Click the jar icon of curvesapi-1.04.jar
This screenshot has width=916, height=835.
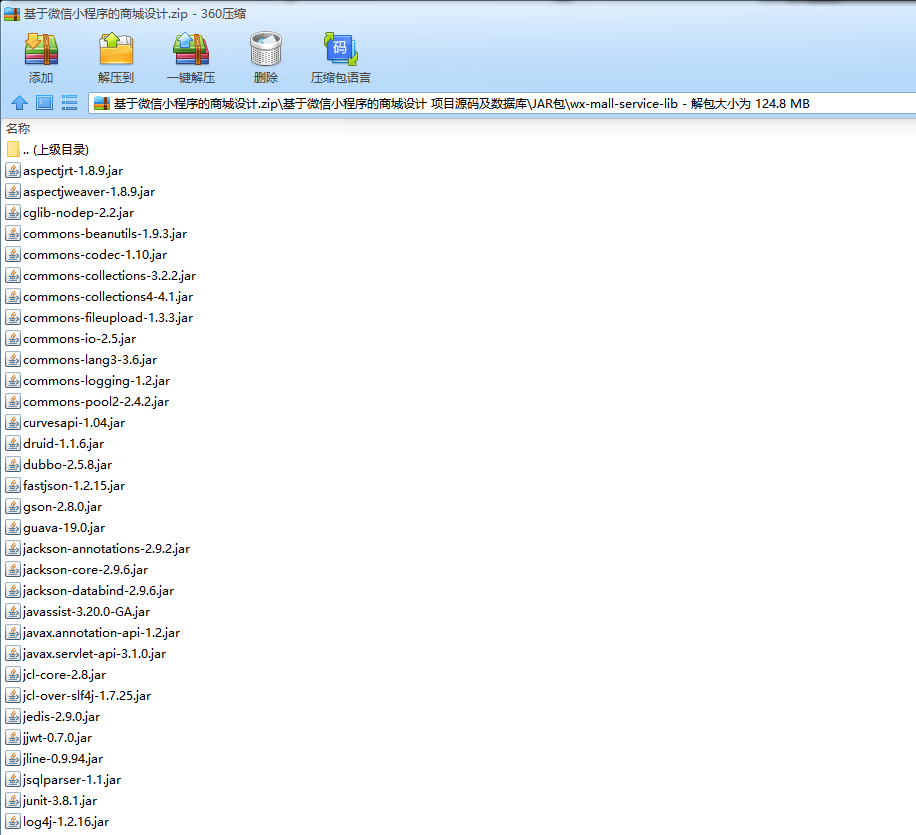(x=13, y=422)
